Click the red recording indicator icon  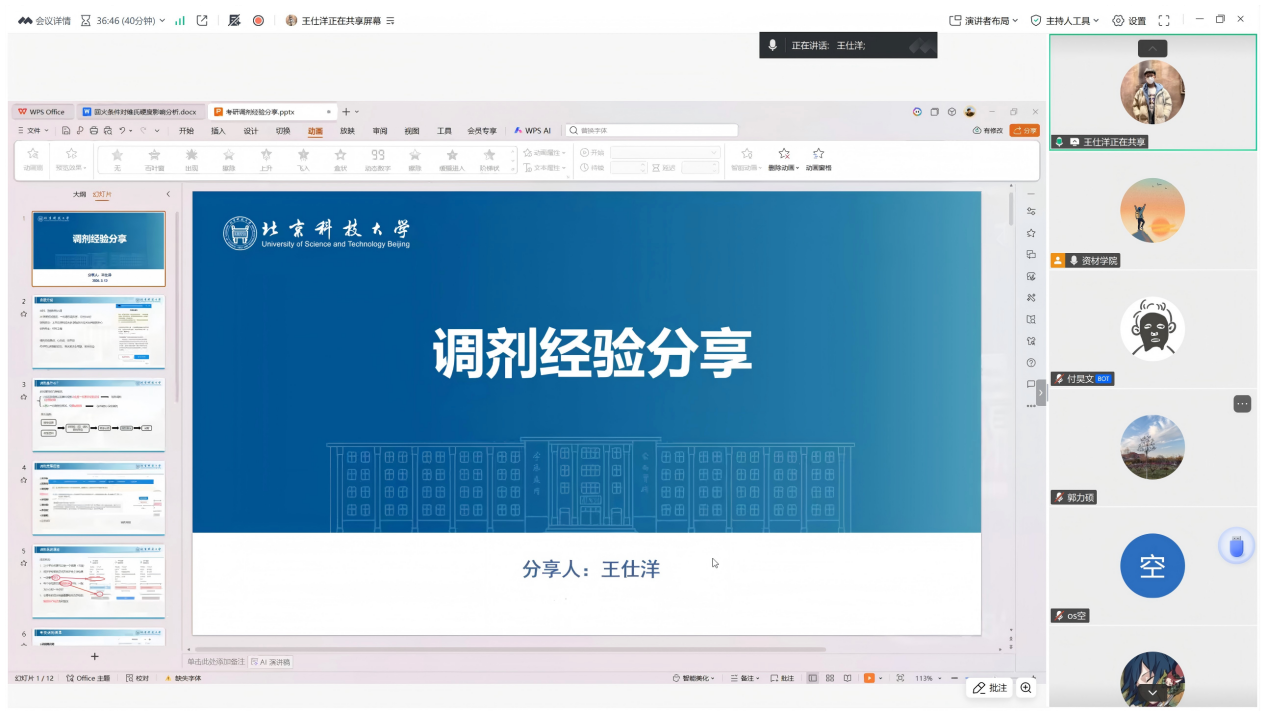click(258, 20)
